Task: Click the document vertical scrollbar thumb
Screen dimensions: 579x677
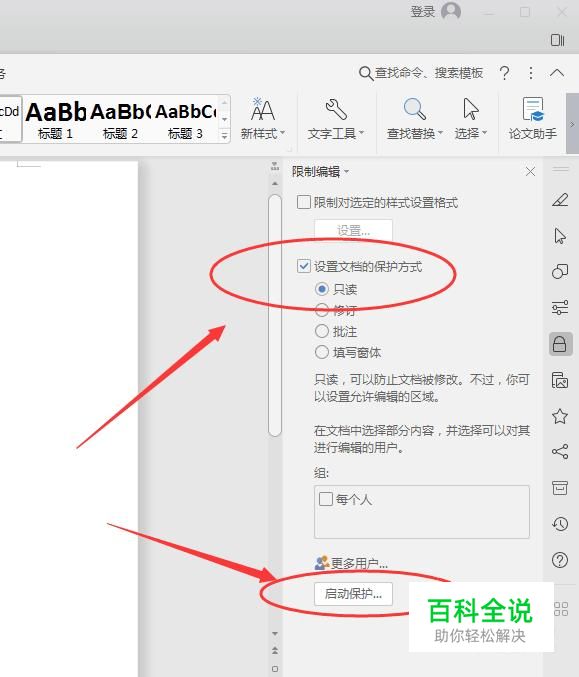Action: click(275, 316)
